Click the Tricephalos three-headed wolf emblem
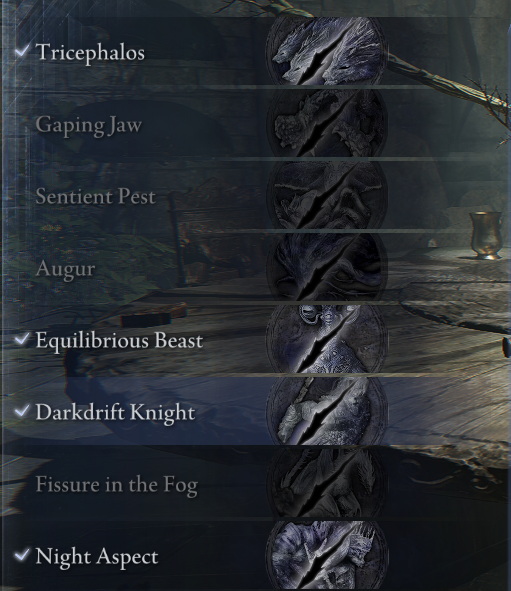This screenshot has width=511, height=591. pyautogui.click(x=326, y=51)
